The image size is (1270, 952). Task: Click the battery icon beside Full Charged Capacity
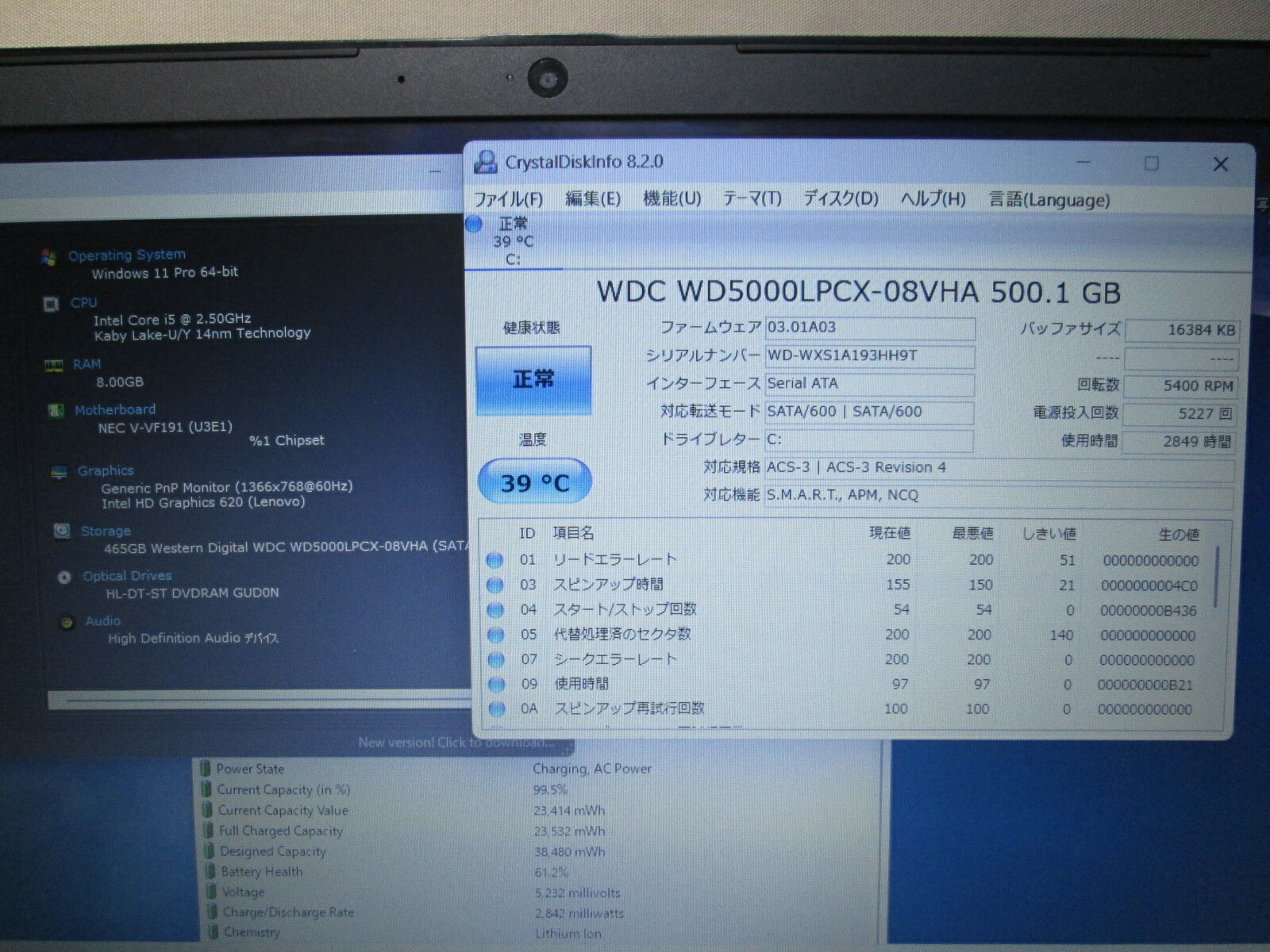[208, 830]
